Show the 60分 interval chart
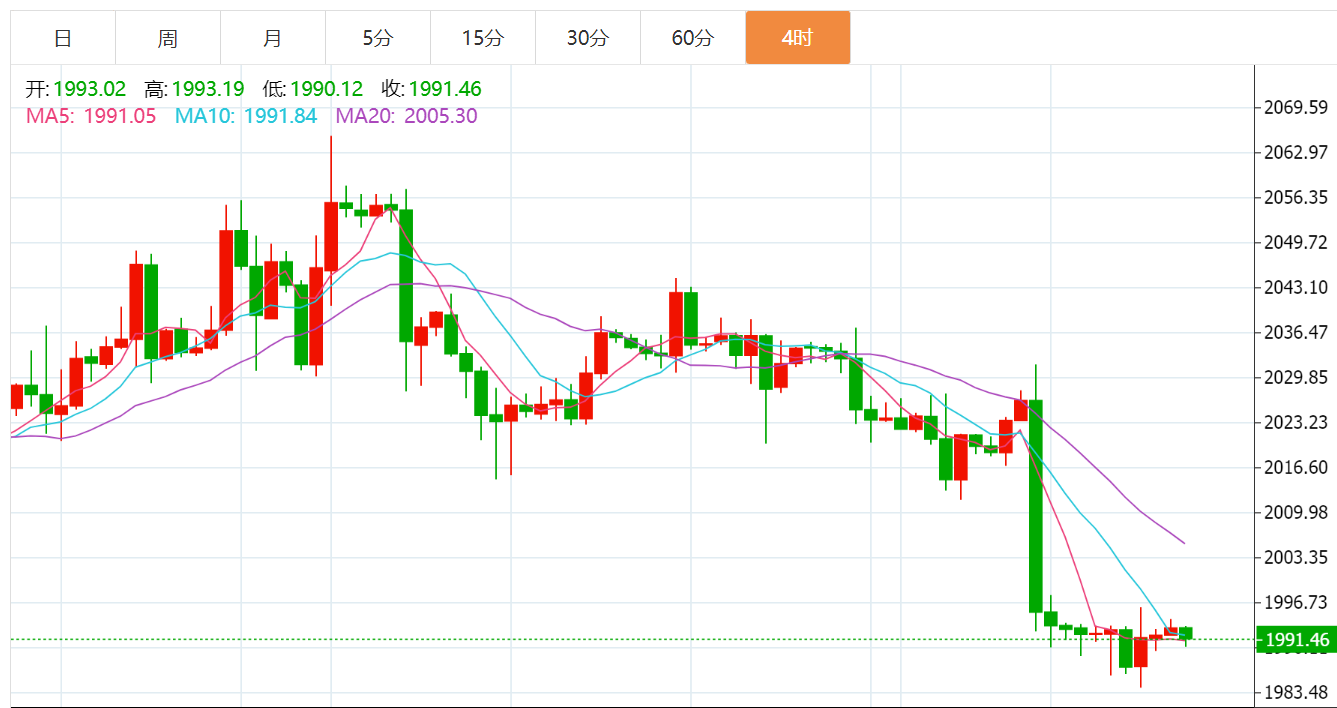 tap(693, 38)
